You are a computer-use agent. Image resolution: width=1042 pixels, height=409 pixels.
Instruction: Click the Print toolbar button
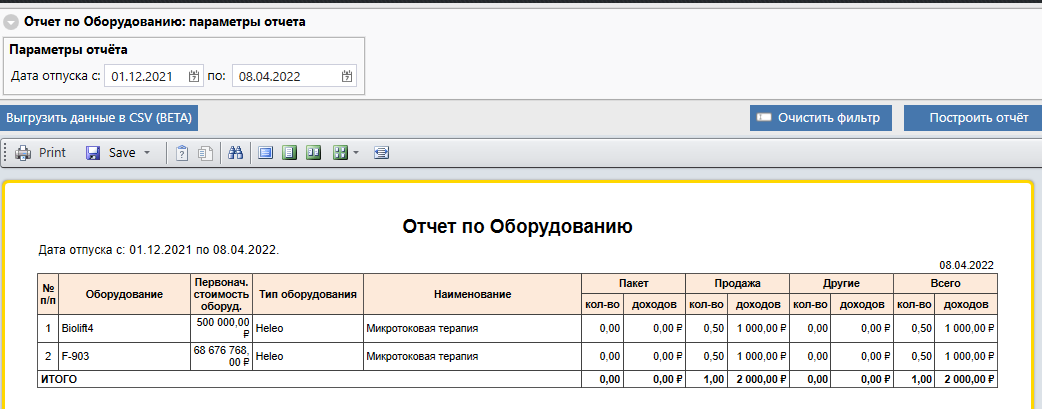41,153
